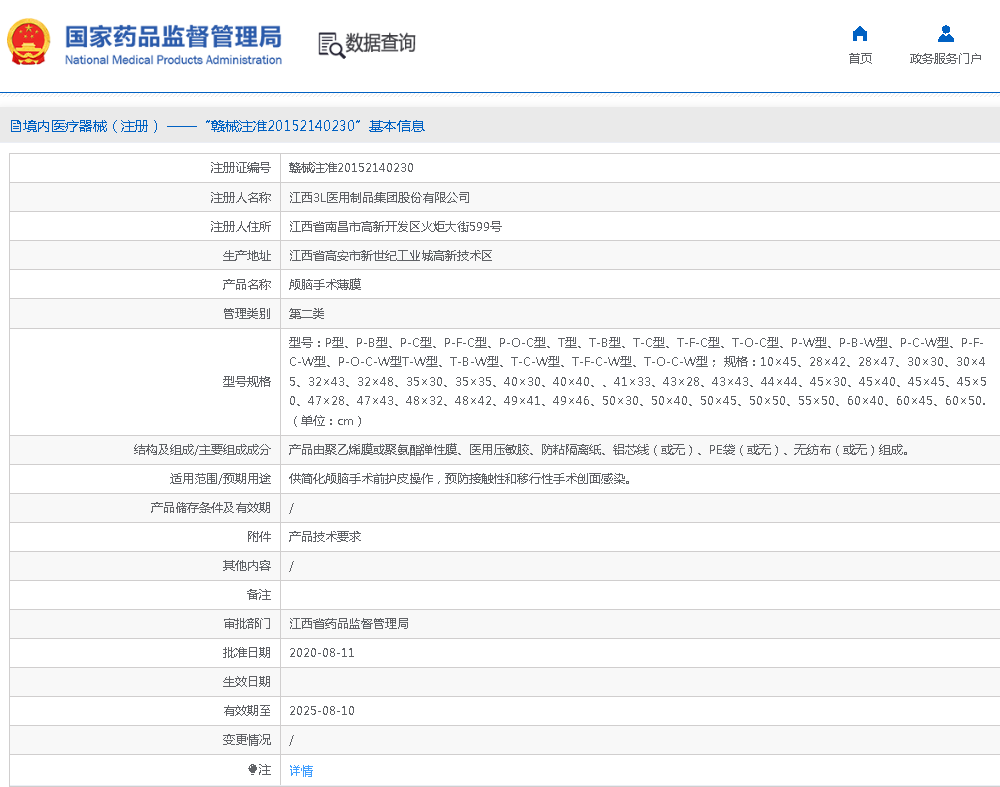This screenshot has width=1000, height=787.
Task: Click the 政务服务门户 person icon
Action: pyautogui.click(x=945, y=32)
